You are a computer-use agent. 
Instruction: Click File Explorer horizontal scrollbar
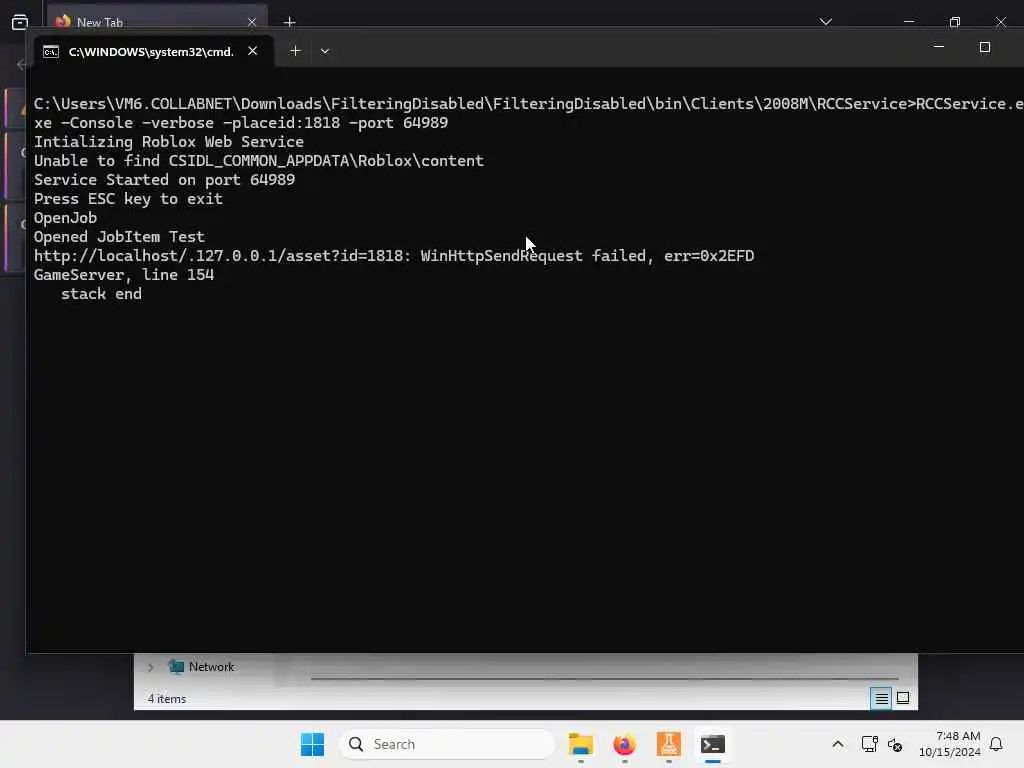605,679
